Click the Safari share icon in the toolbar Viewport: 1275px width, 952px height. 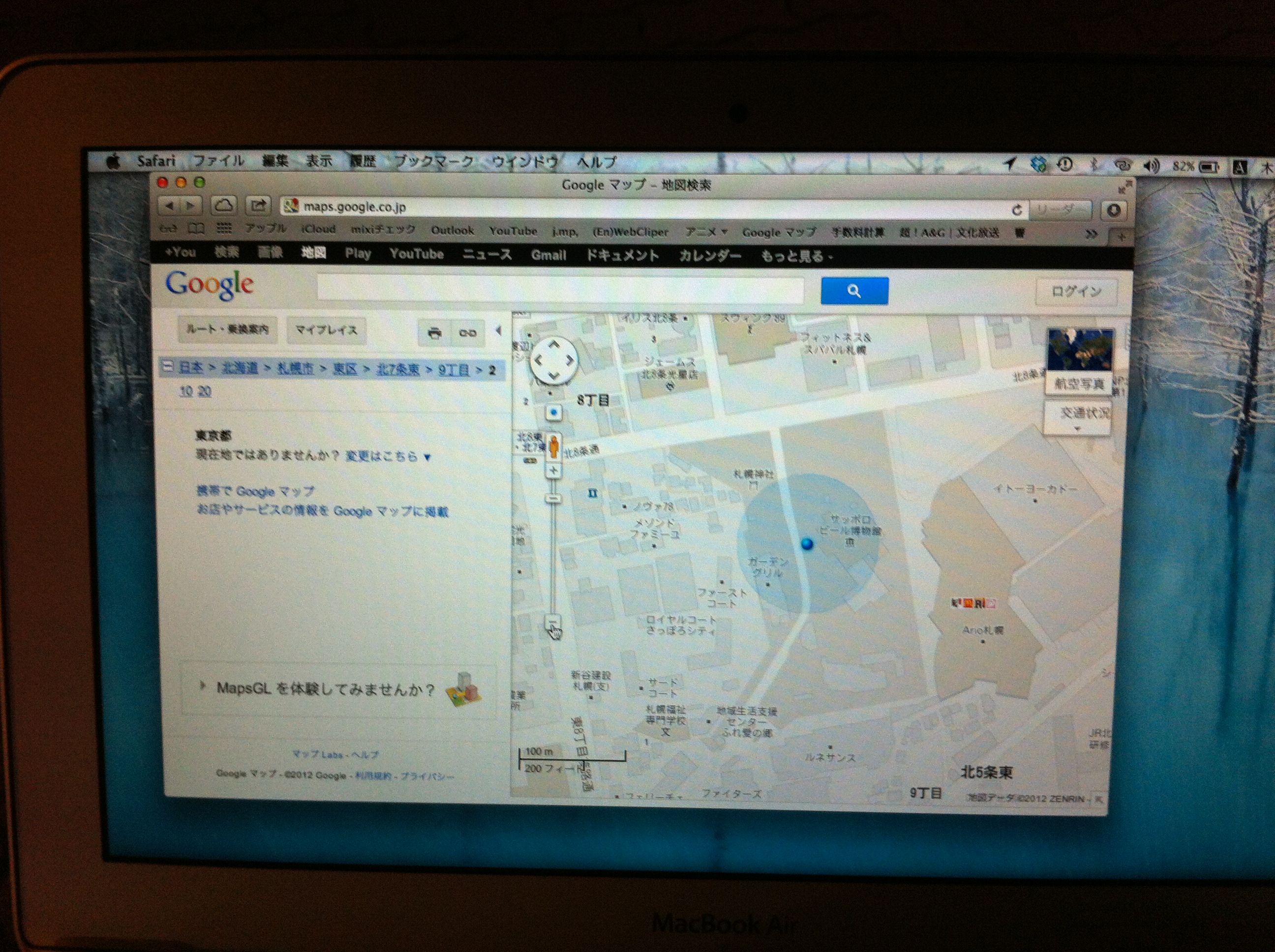click(x=258, y=205)
